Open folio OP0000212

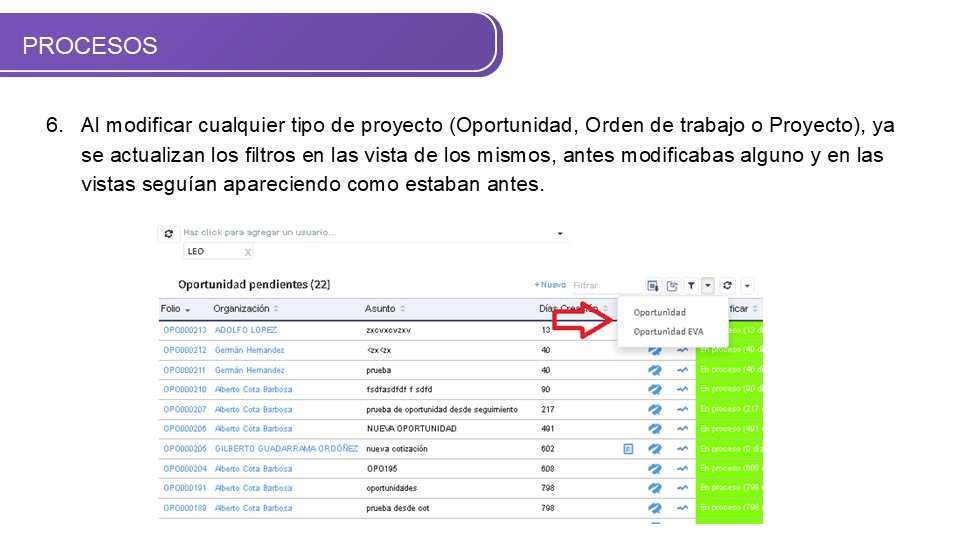(x=185, y=350)
